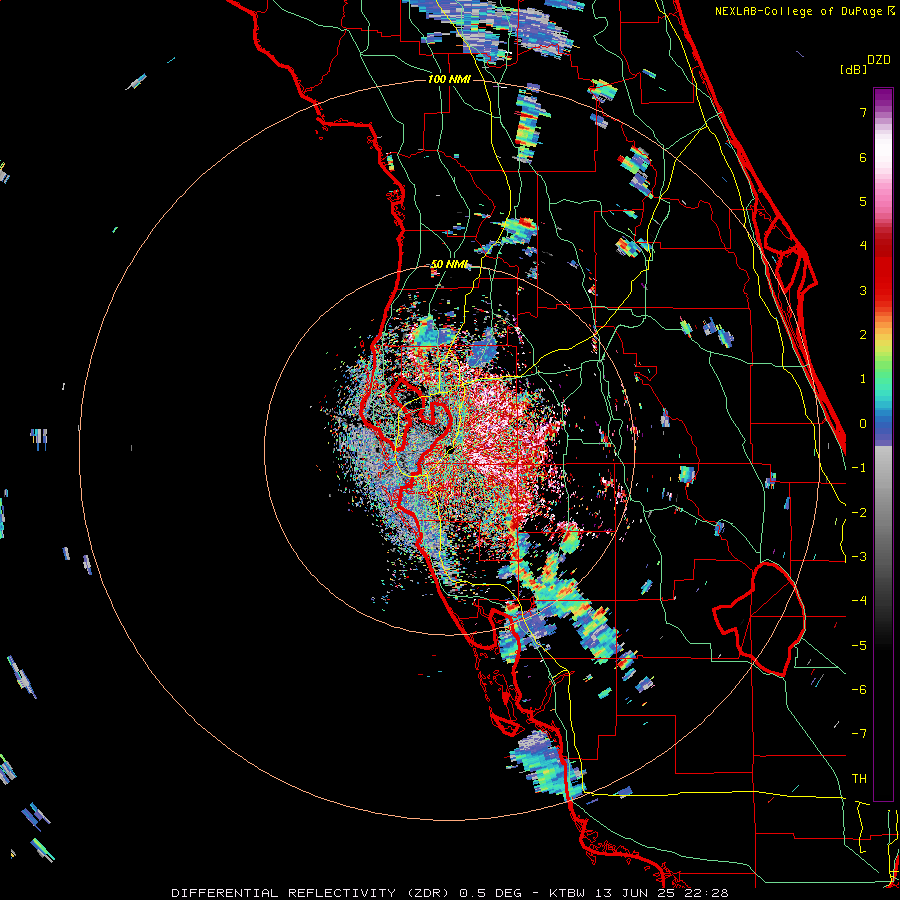Click the 1 value on the color scale
900x900 pixels.
863,379
